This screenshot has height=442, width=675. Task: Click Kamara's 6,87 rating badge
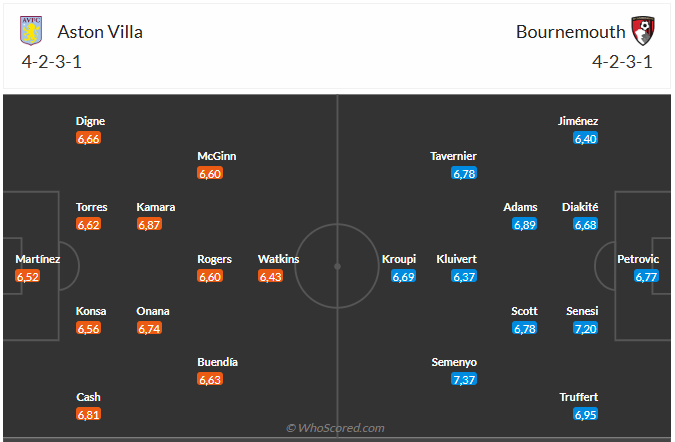[x=149, y=225]
